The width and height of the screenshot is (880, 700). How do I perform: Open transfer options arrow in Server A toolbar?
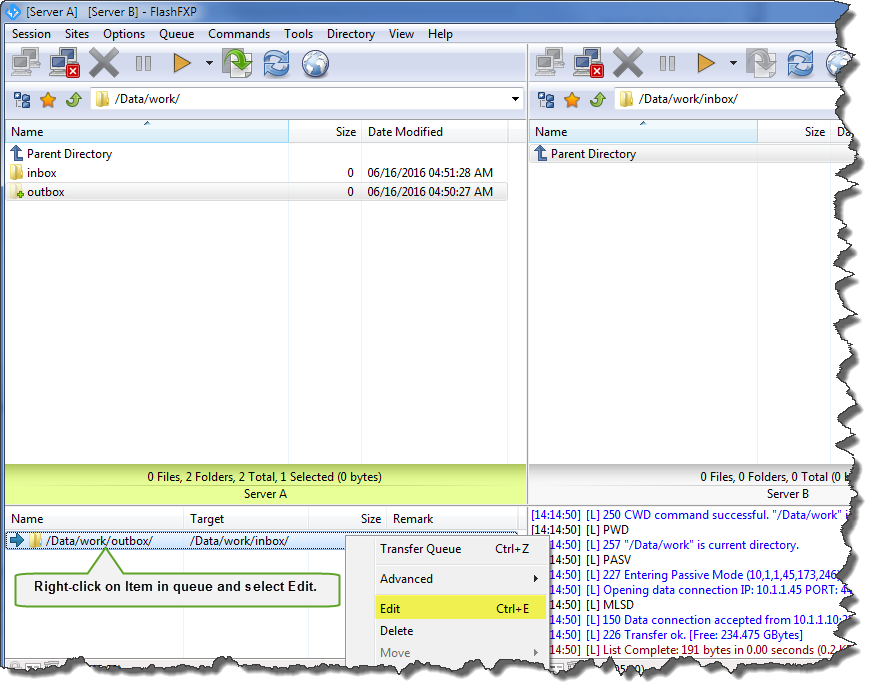209,63
